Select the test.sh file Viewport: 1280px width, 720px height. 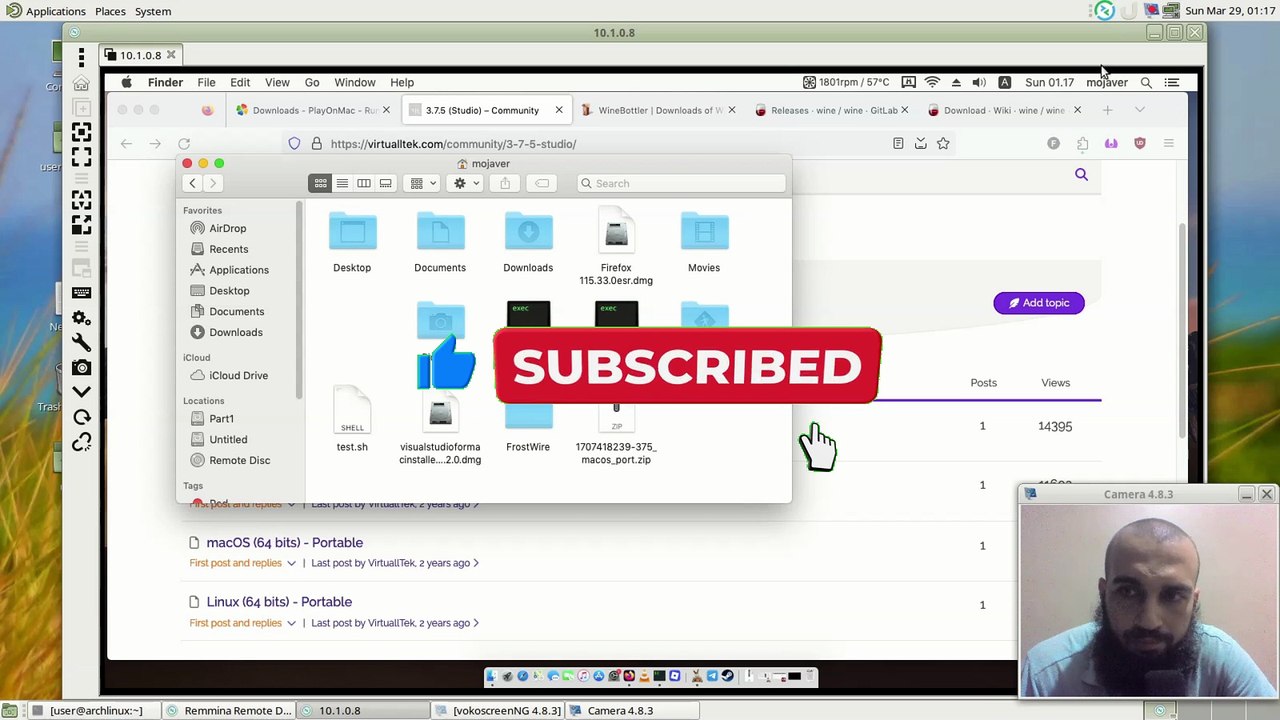(352, 420)
